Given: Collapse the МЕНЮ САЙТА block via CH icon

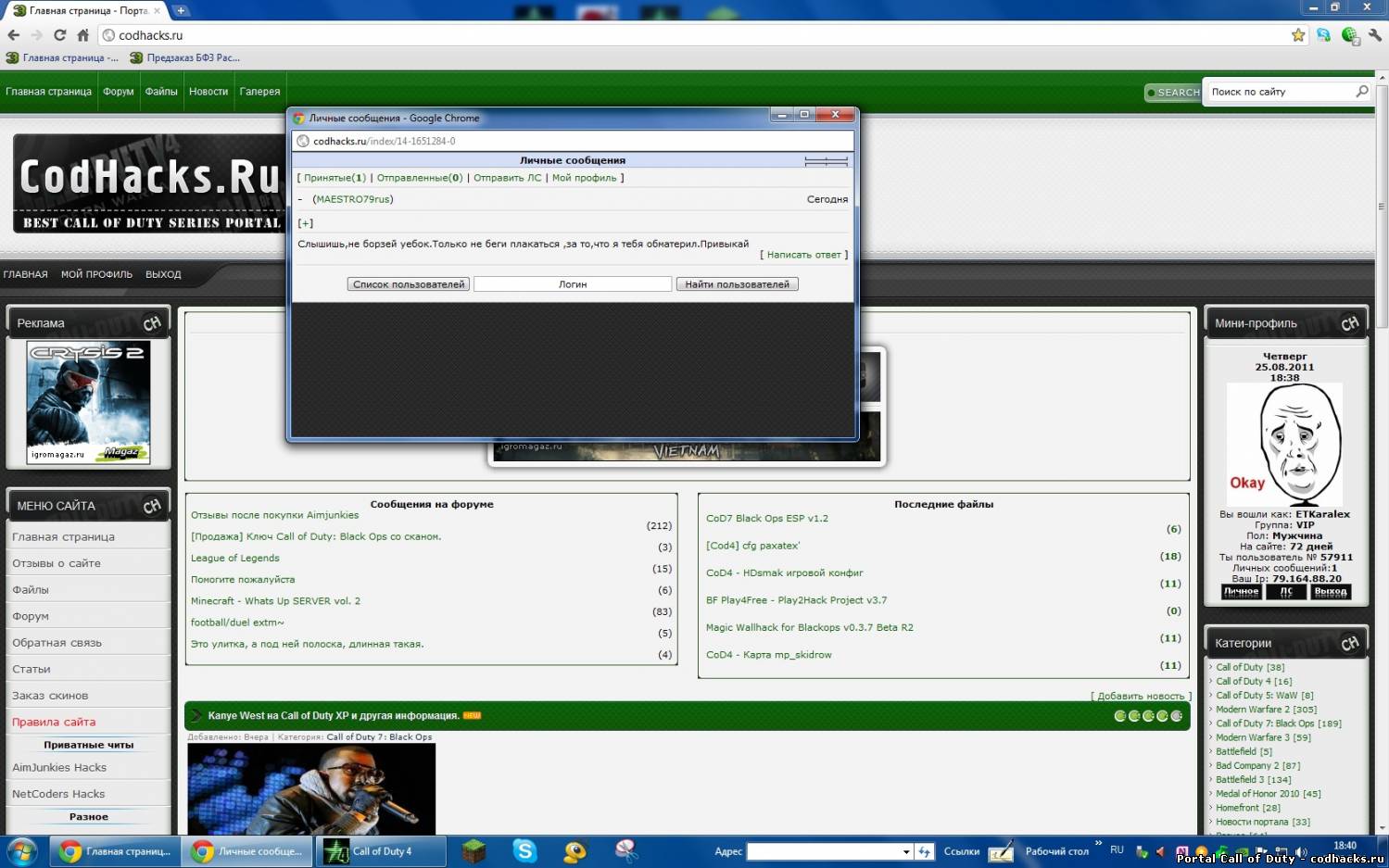Looking at the screenshot, I should coord(152,506).
